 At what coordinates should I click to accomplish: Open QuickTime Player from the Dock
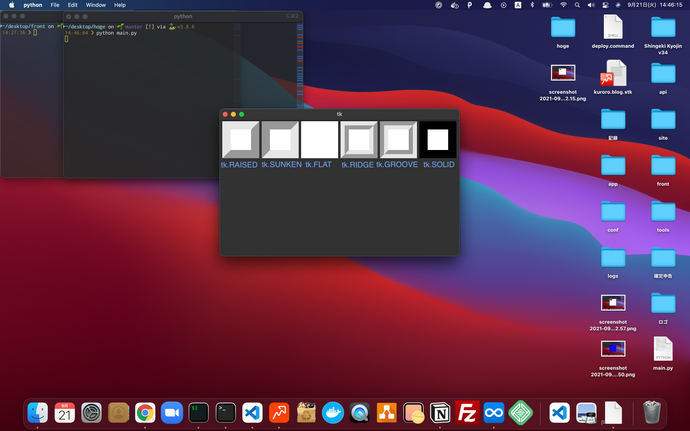[x=360, y=413]
